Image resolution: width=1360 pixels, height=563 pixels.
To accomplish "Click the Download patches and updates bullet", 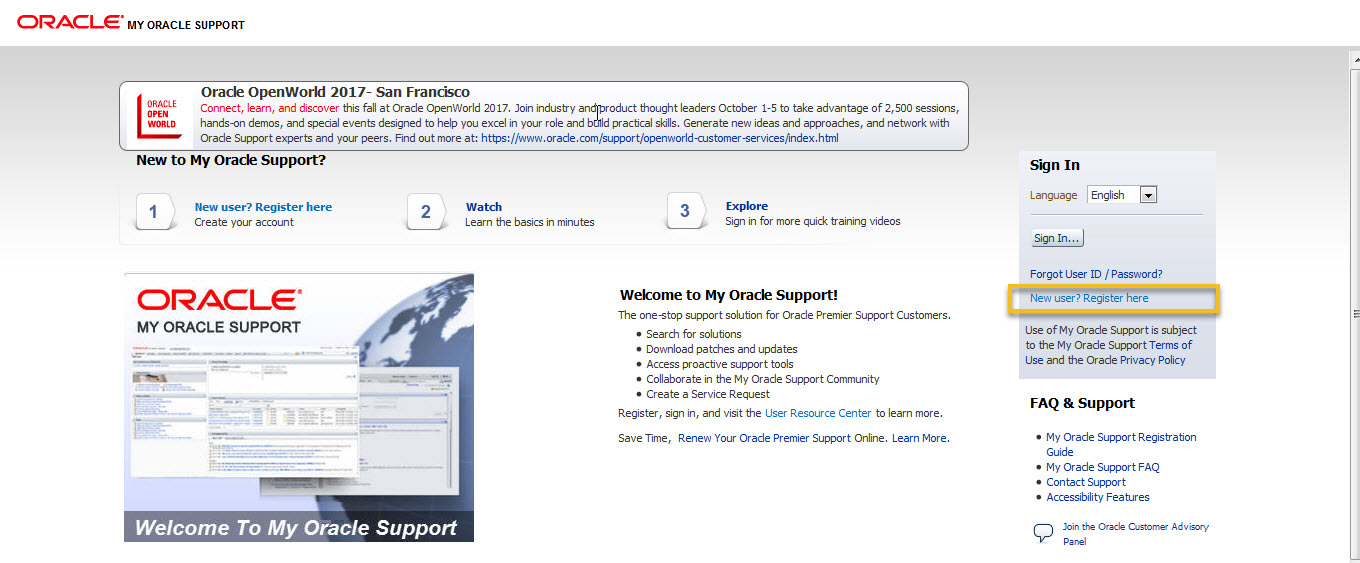I will coord(722,349).
